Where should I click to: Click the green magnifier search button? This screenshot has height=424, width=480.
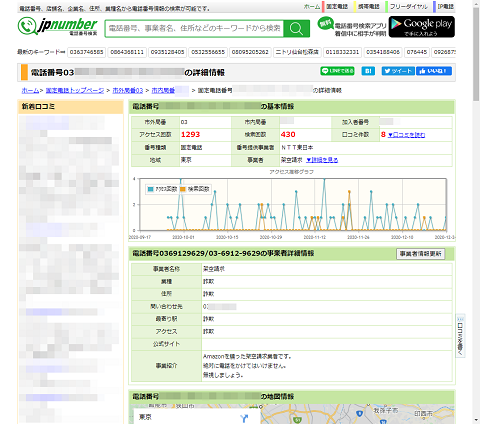(x=296, y=28)
